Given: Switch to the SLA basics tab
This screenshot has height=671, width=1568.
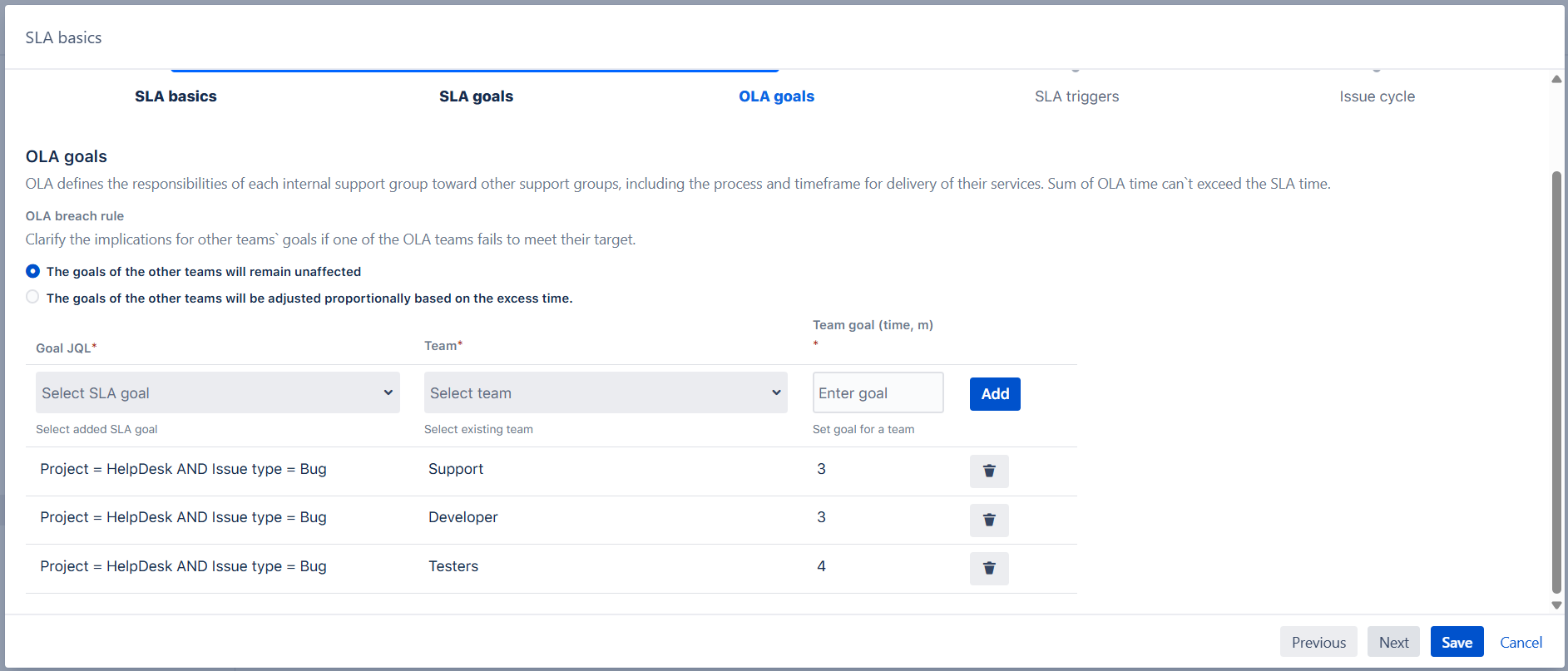Looking at the screenshot, I should tap(176, 96).
